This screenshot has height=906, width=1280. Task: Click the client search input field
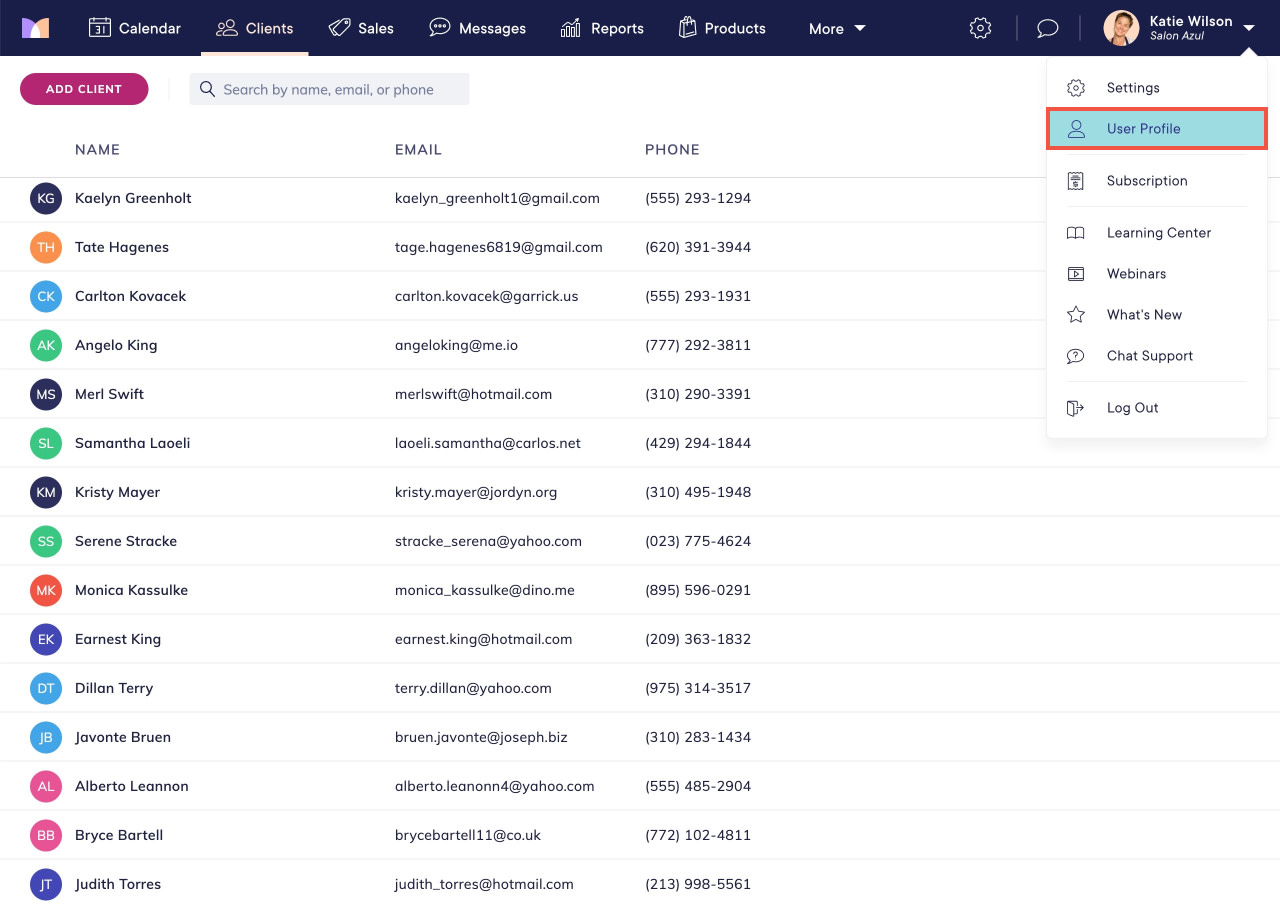(x=330, y=89)
